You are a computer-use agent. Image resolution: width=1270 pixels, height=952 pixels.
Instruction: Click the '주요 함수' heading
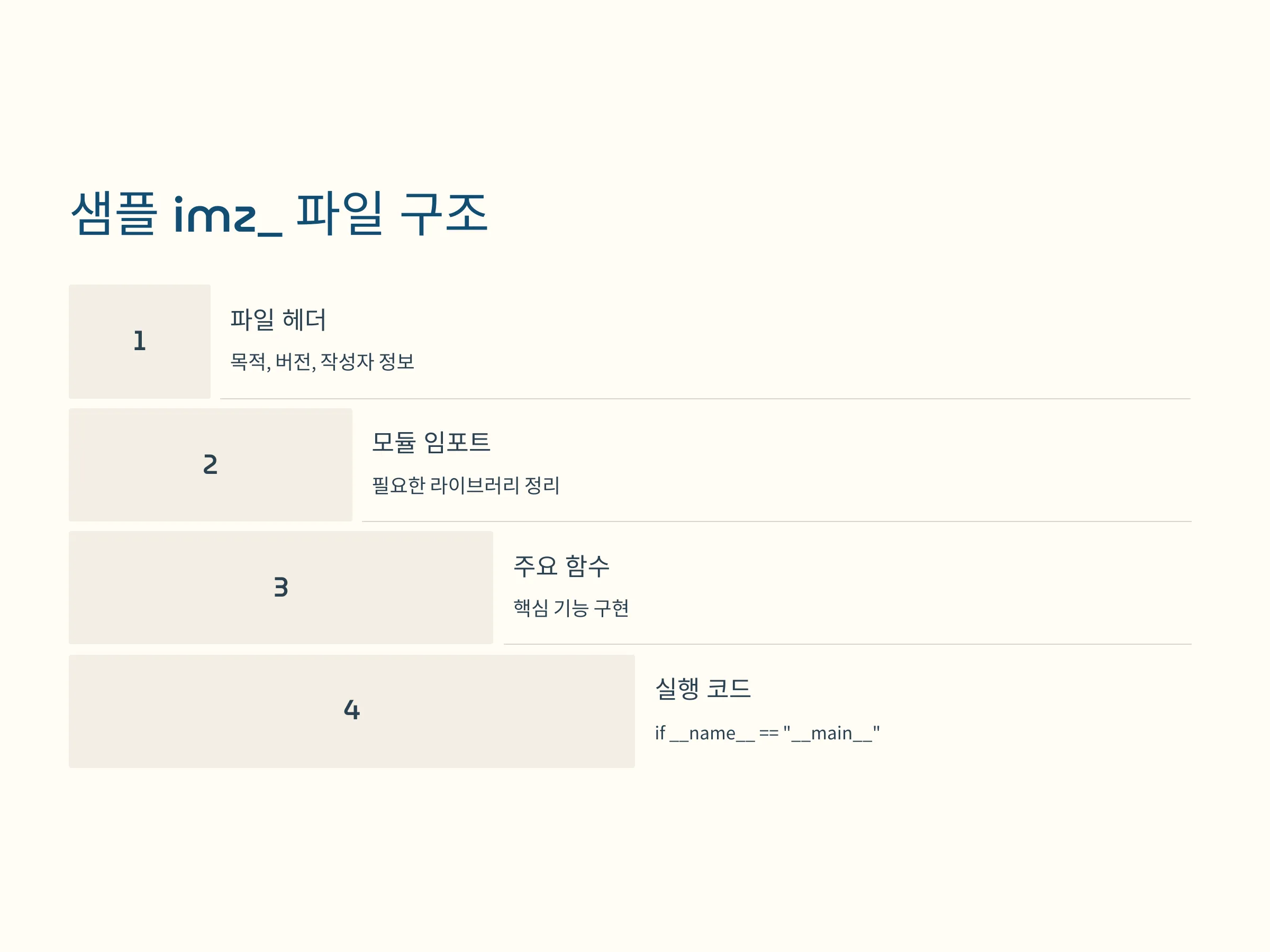(x=561, y=566)
